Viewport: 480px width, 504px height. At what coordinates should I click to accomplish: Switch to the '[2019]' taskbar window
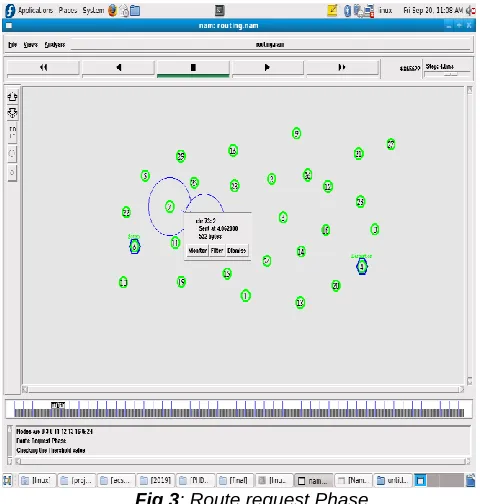pos(156,480)
